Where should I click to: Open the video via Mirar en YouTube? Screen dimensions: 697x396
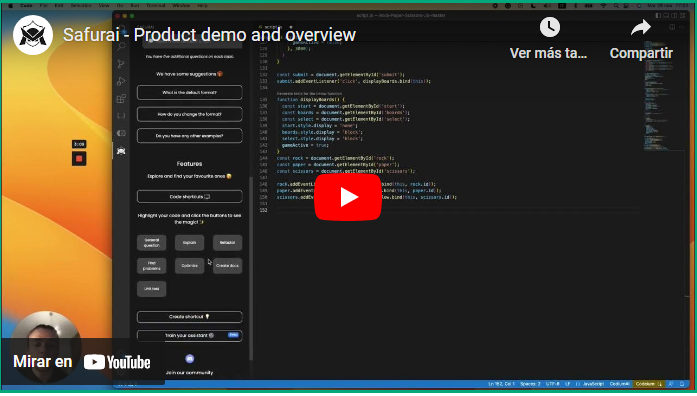82,362
